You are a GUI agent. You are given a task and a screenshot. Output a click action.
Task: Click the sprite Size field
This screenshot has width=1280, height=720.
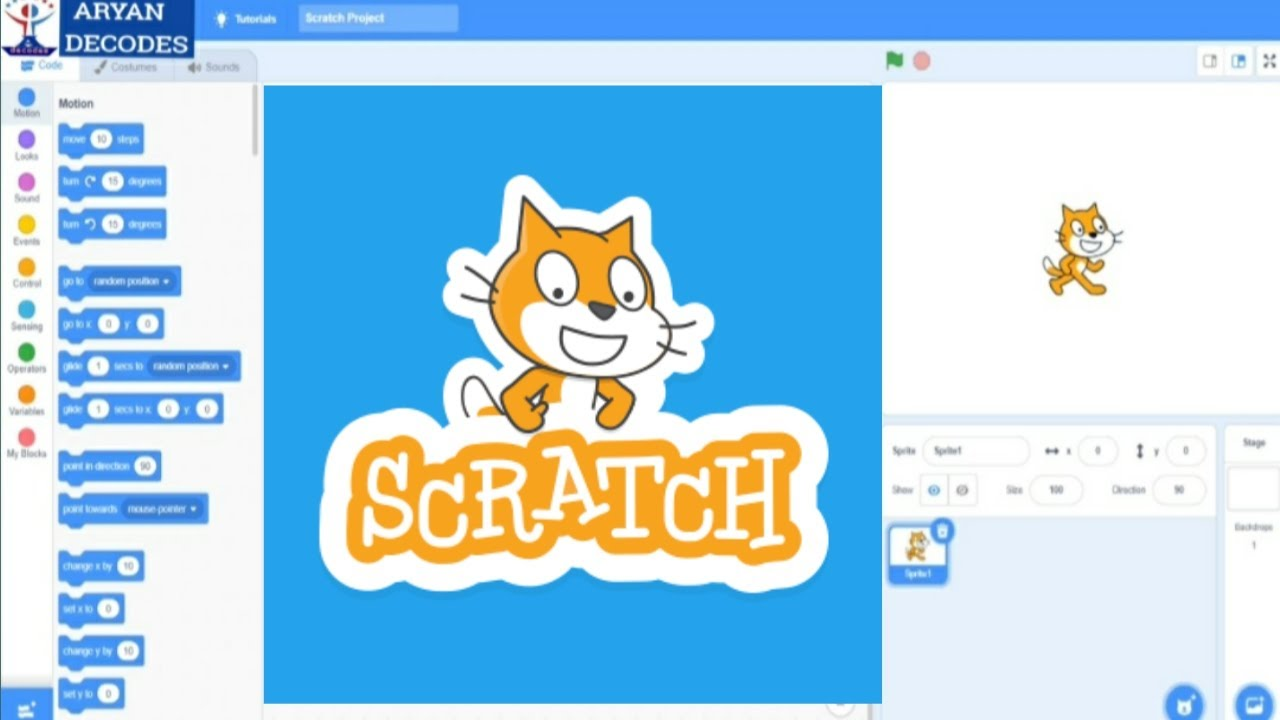(x=1056, y=490)
